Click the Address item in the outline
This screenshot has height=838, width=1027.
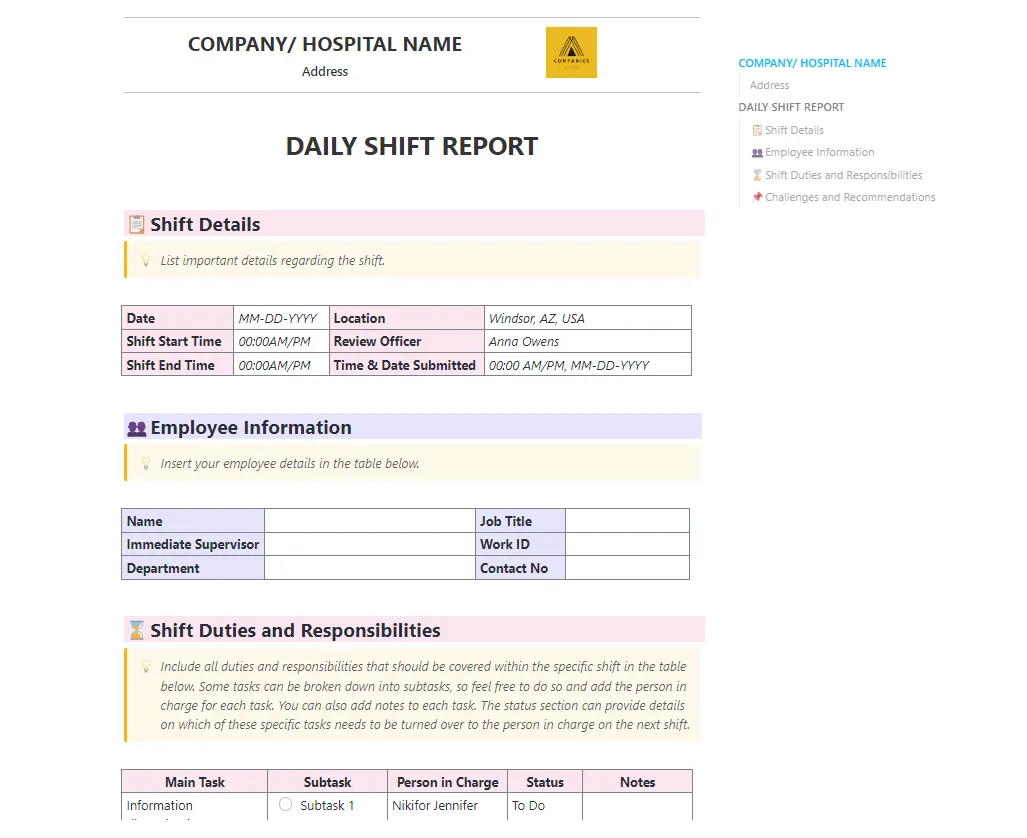pos(769,85)
